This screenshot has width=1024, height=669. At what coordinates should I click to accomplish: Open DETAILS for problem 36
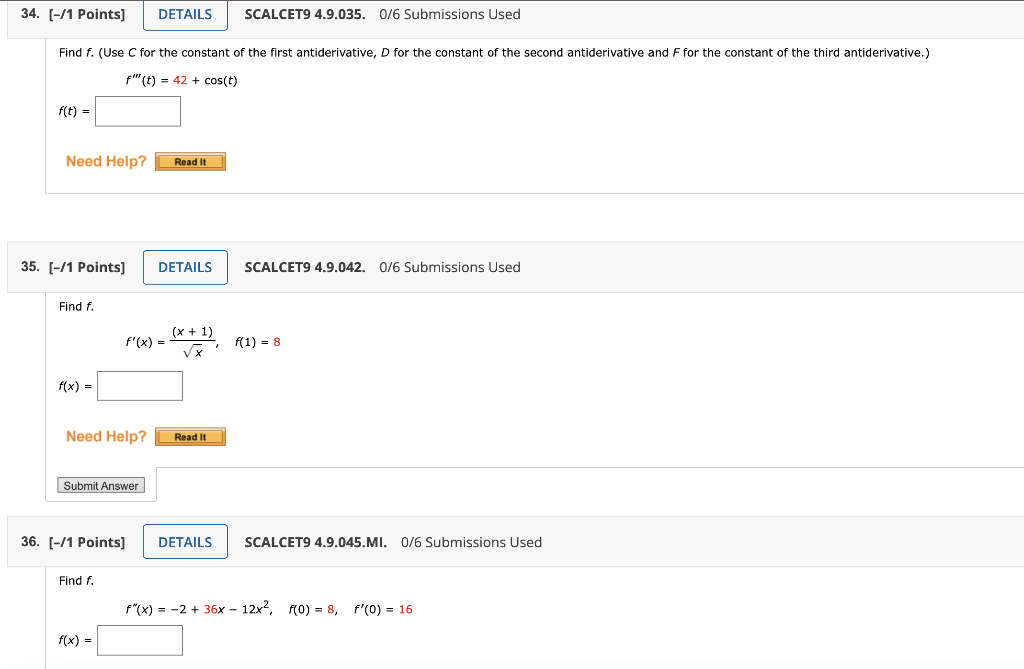click(x=185, y=541)
